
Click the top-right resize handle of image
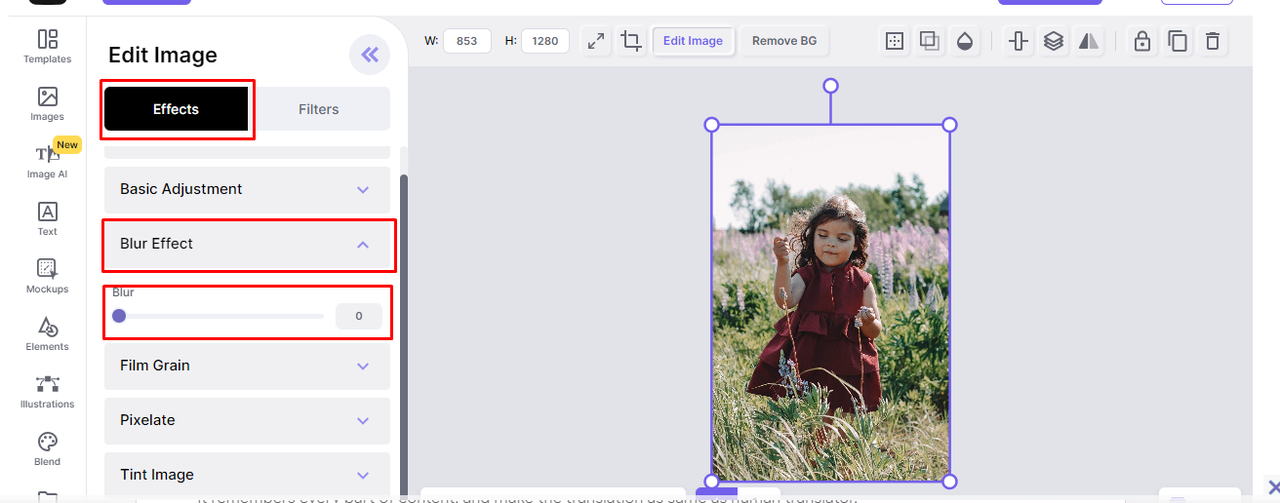point(950,125)
